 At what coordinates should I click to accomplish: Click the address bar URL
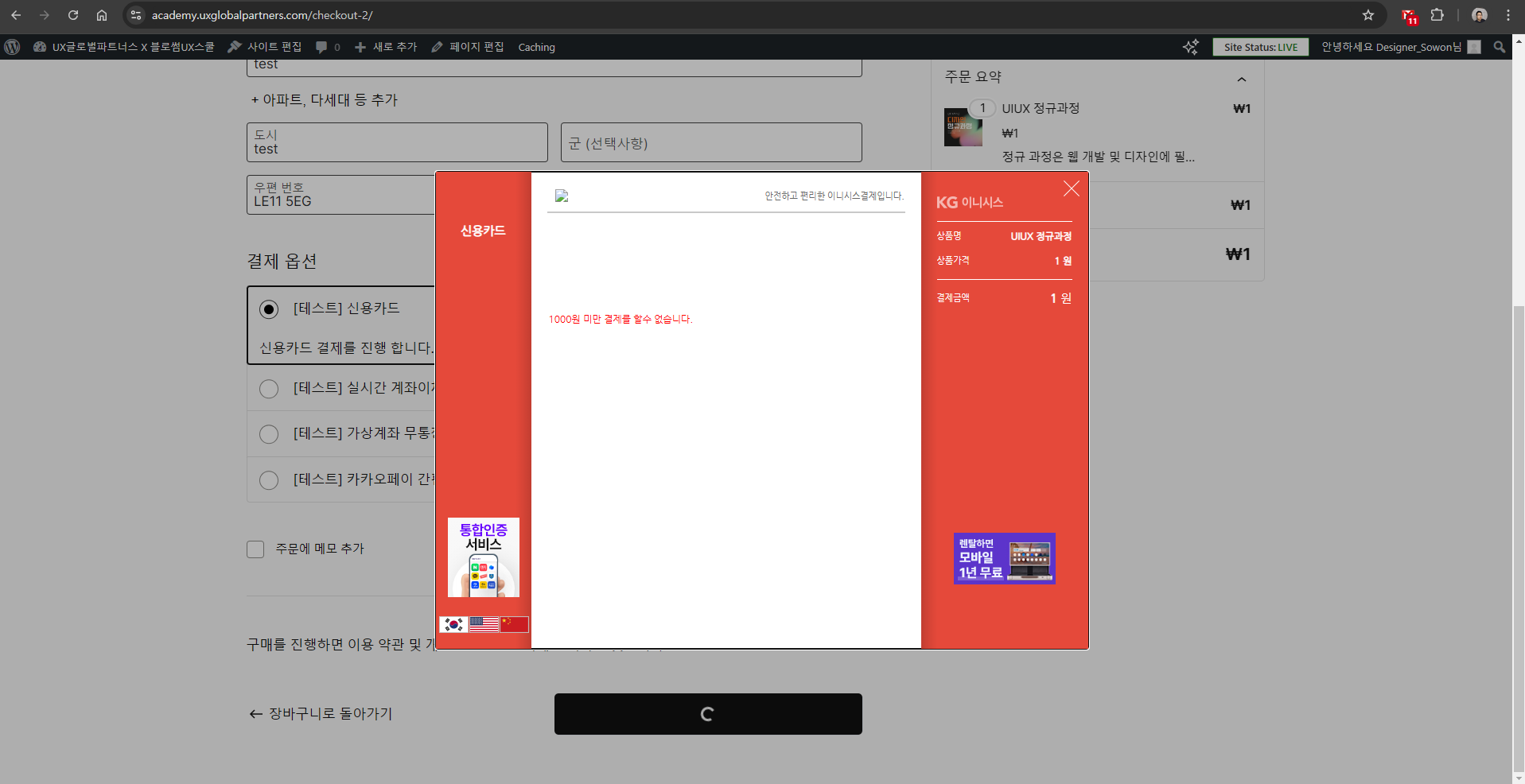point(262,15)
